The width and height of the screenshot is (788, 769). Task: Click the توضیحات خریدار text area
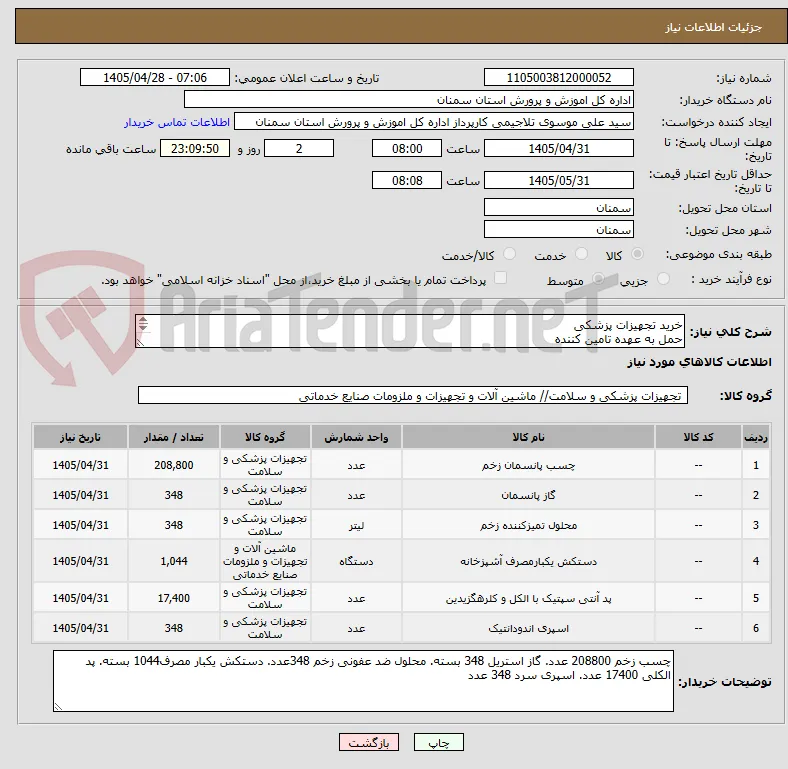[x=363, y=681]
